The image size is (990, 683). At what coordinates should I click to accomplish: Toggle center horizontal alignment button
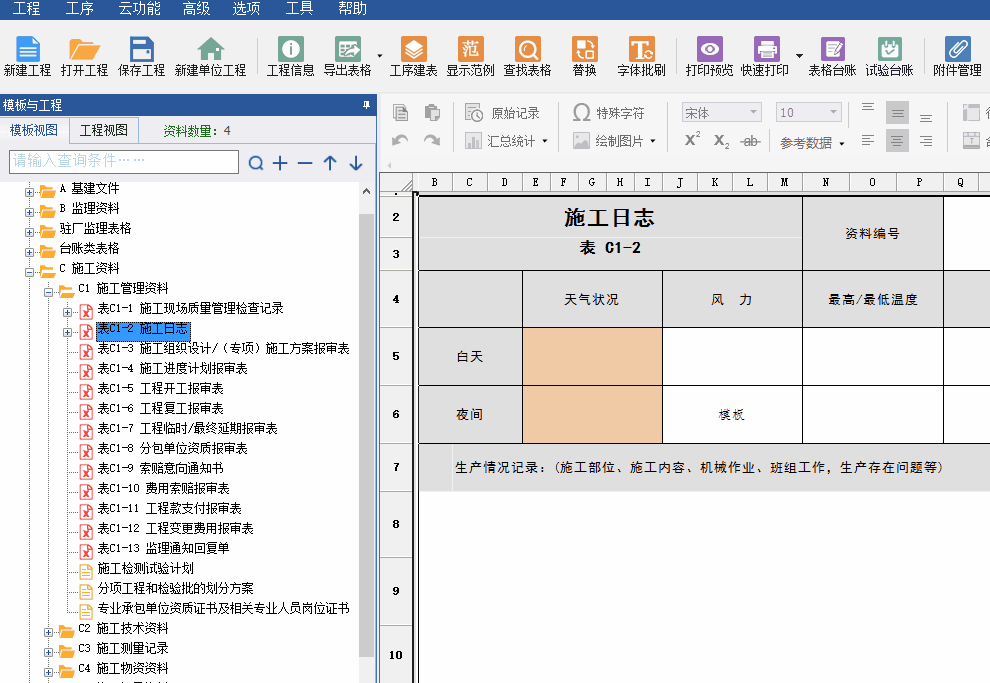tap(897, 141)
